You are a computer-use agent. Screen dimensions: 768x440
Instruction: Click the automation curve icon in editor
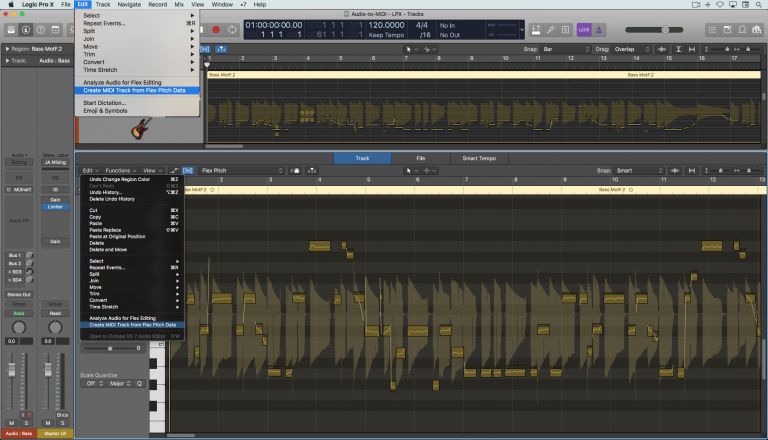click(x=173, y=171)
